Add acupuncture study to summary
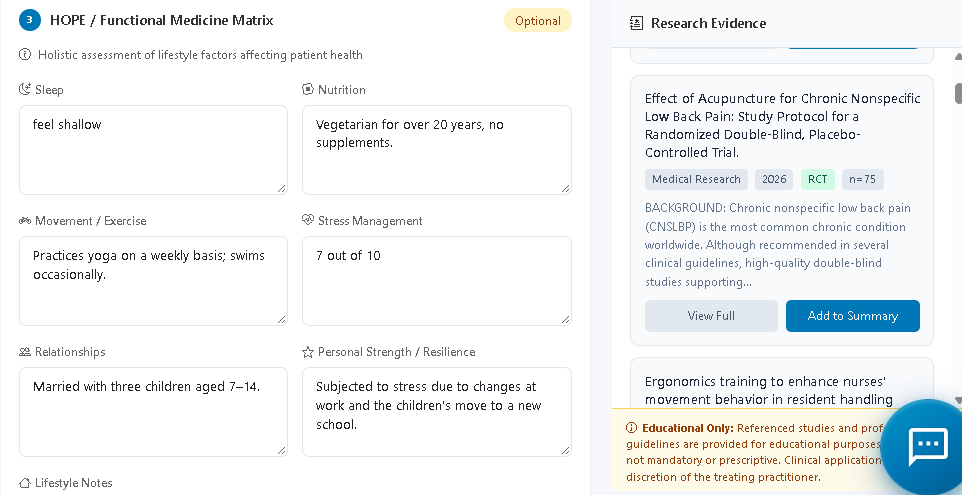Viewport: 962px width, 495px height. [x=853, y=316]
